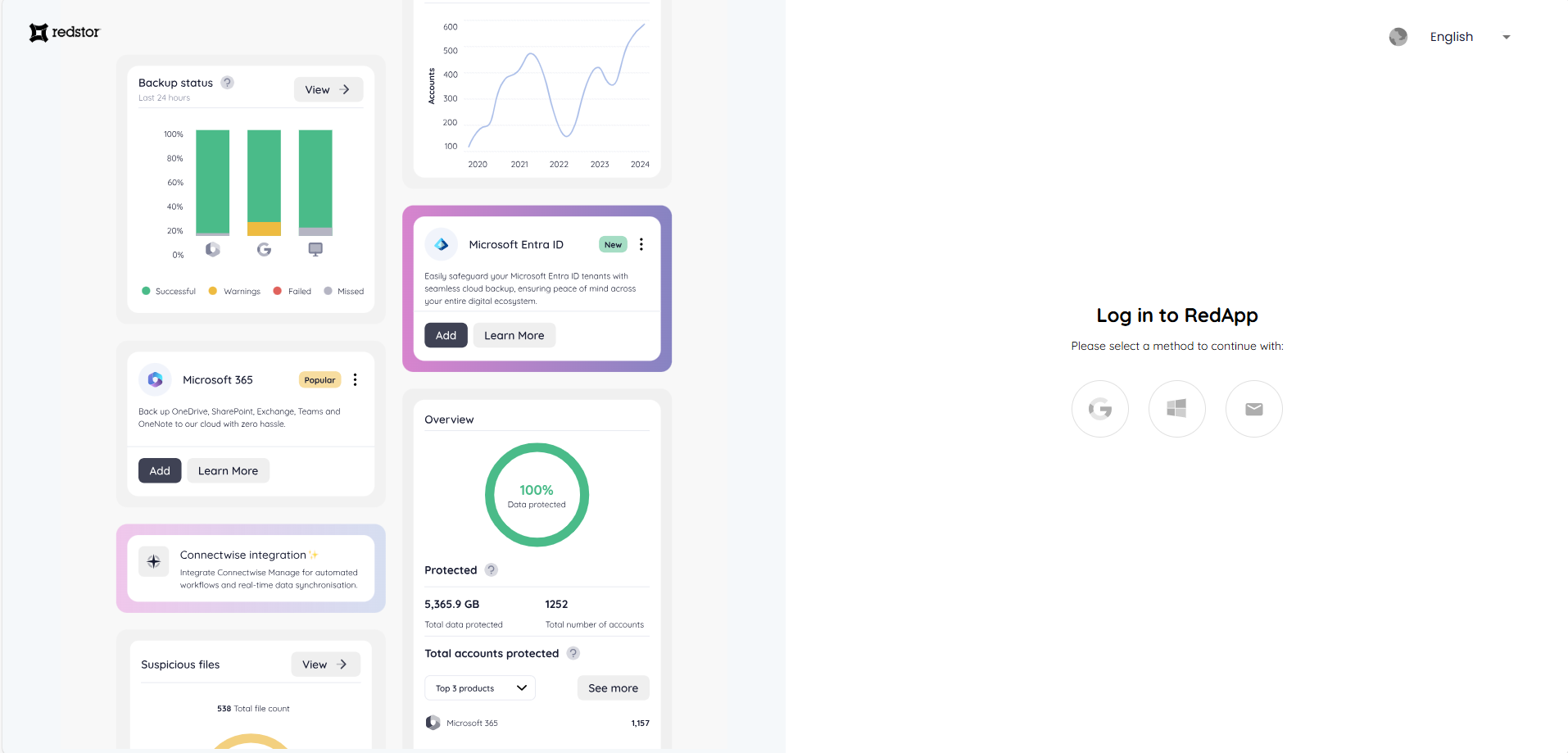The height and width of the screenshot is (753, 1568).
Task: Click Total accounts protected help icon
Action: pyautogui.click(x=573, y=653)
